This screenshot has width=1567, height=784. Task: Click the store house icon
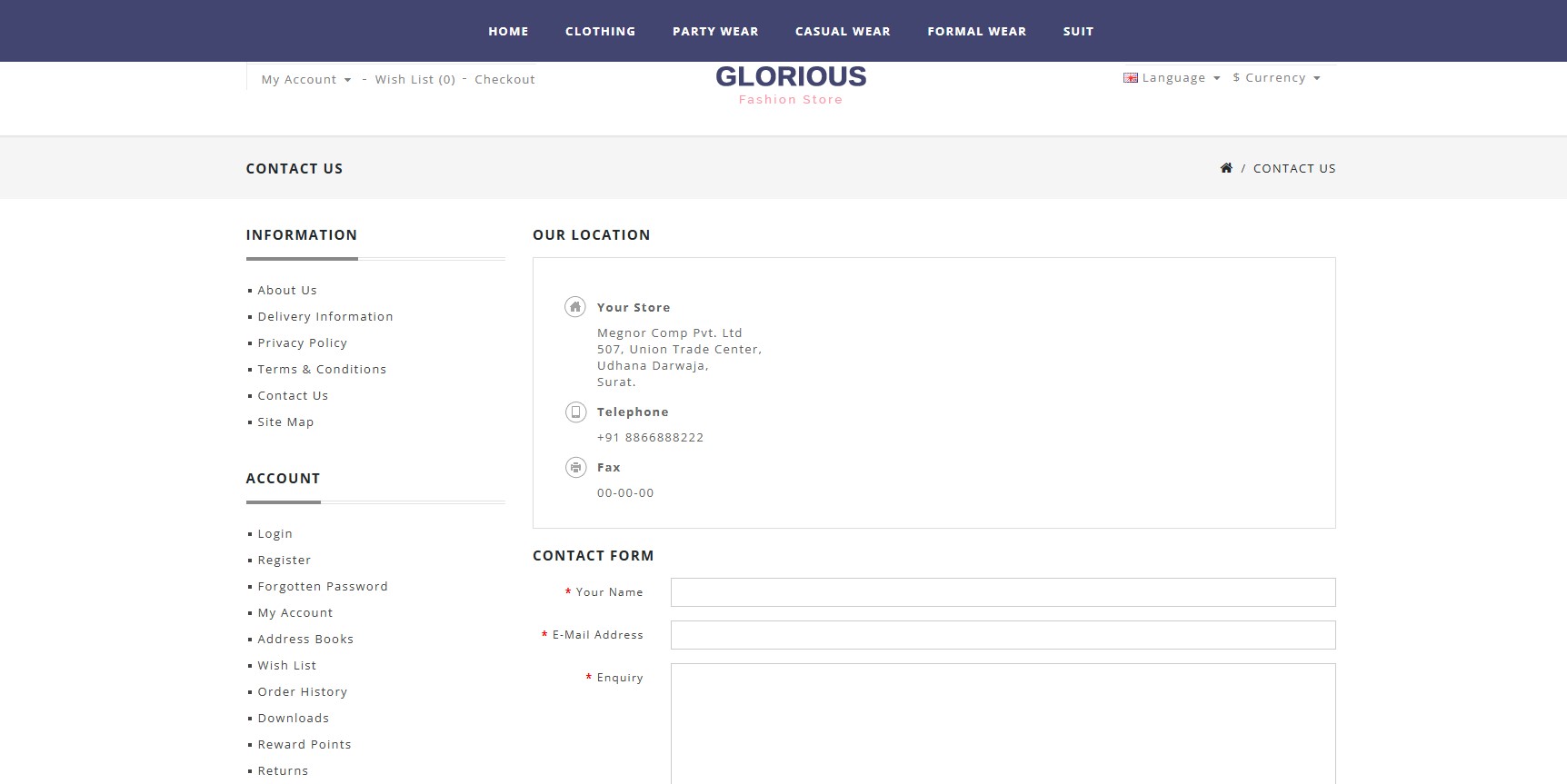point(575,307)
